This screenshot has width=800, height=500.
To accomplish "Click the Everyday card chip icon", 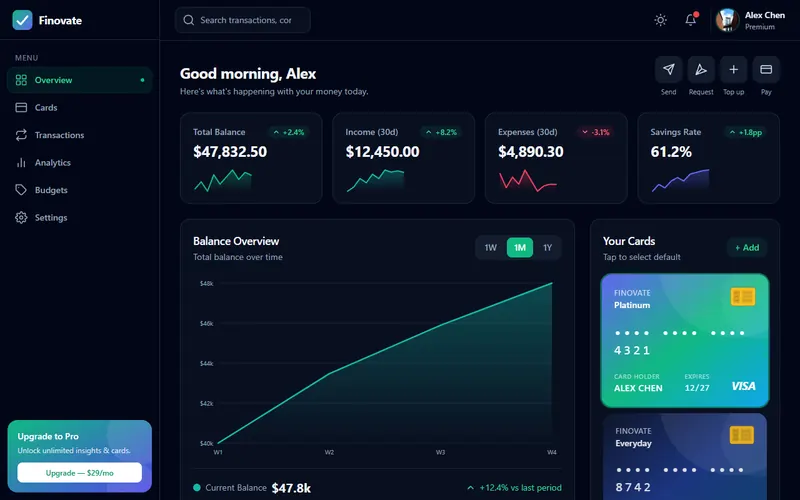I will pyautogui.click(x=742, y=435).
